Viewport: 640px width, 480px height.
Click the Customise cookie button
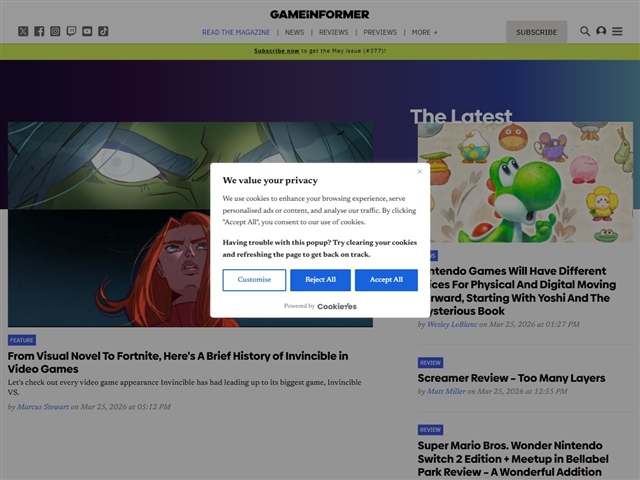(254, 280)
